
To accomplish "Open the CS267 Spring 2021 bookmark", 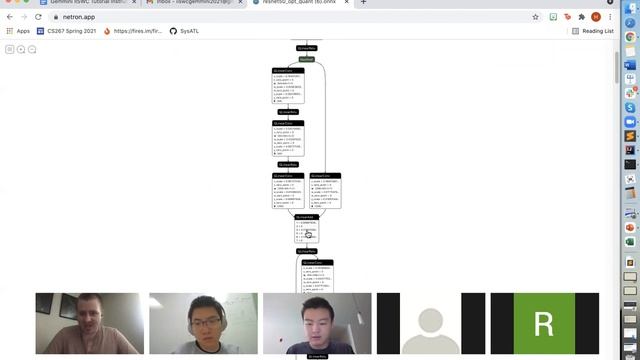I will tap(67, 31).
